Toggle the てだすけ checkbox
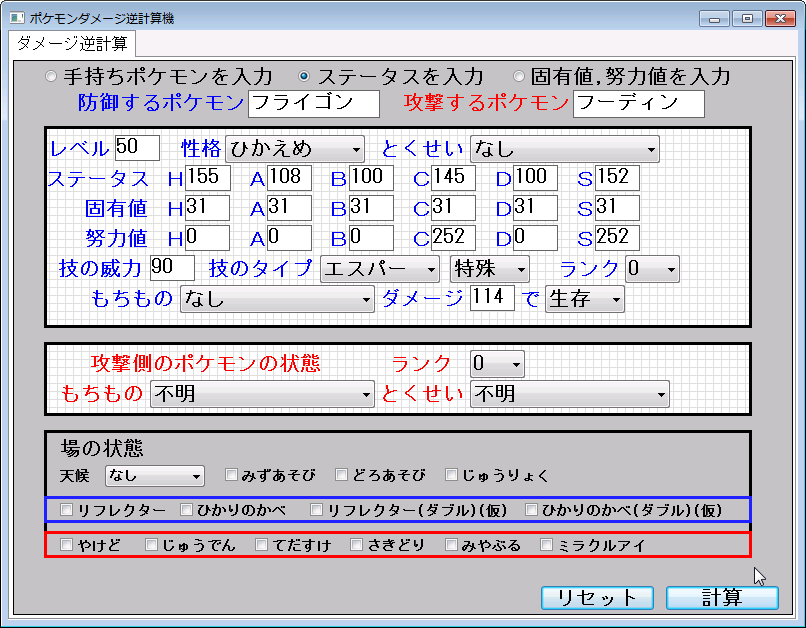806x628 pixels. tap(261, 545)
